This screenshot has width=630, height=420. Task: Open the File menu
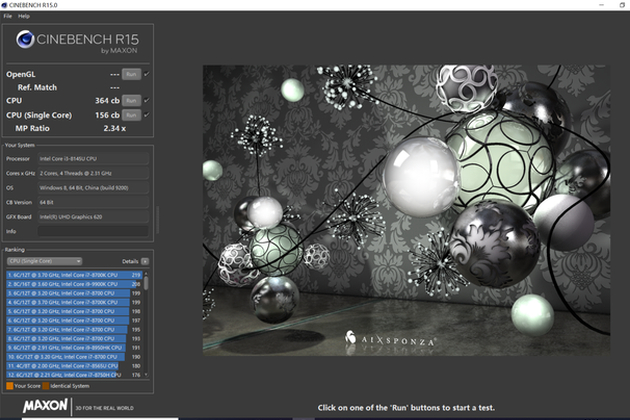click(x=7, y=16)
